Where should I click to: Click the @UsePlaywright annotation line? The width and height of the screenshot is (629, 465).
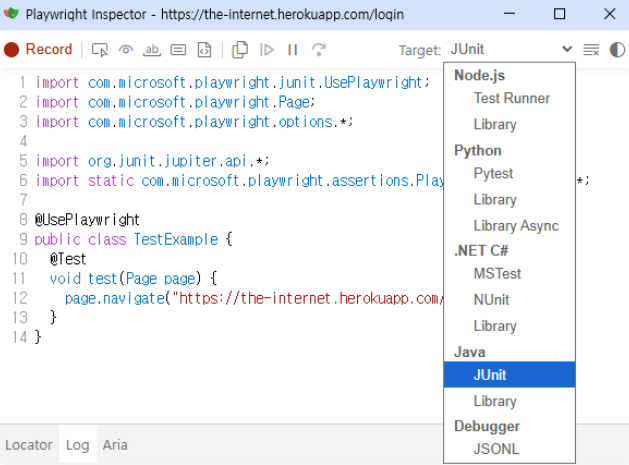(87, 220)
